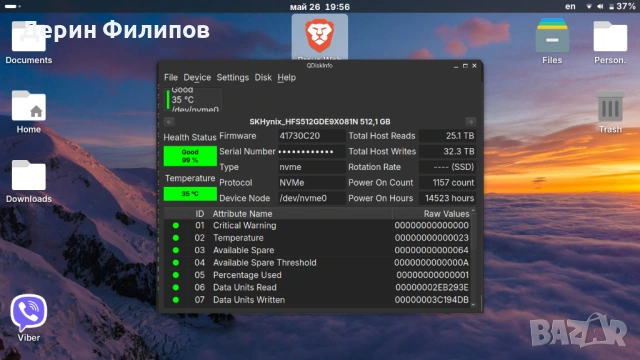Click the masked Serial Number field

[311, 151]
